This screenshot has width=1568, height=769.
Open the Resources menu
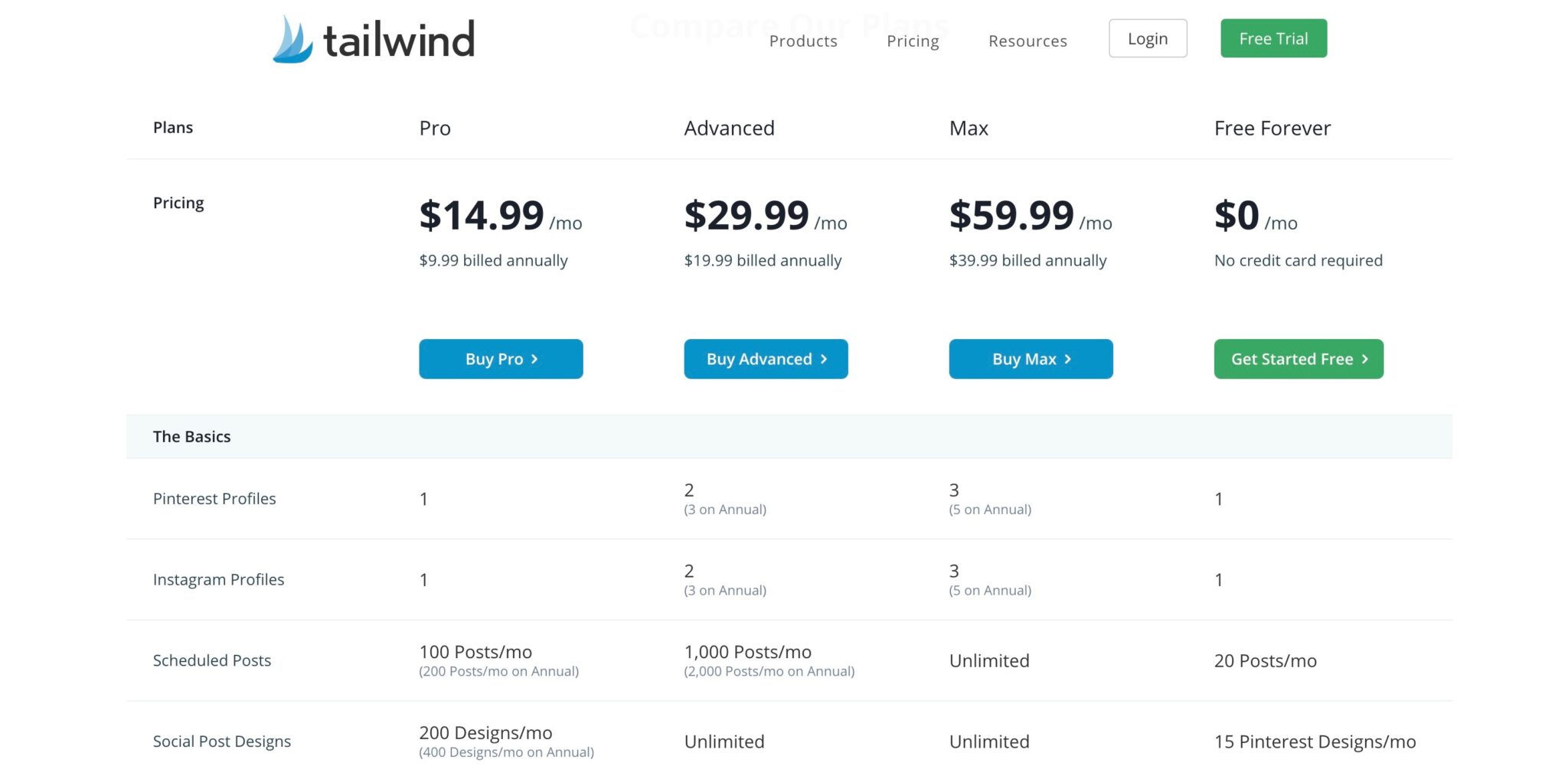click(x=1027, y=41)
